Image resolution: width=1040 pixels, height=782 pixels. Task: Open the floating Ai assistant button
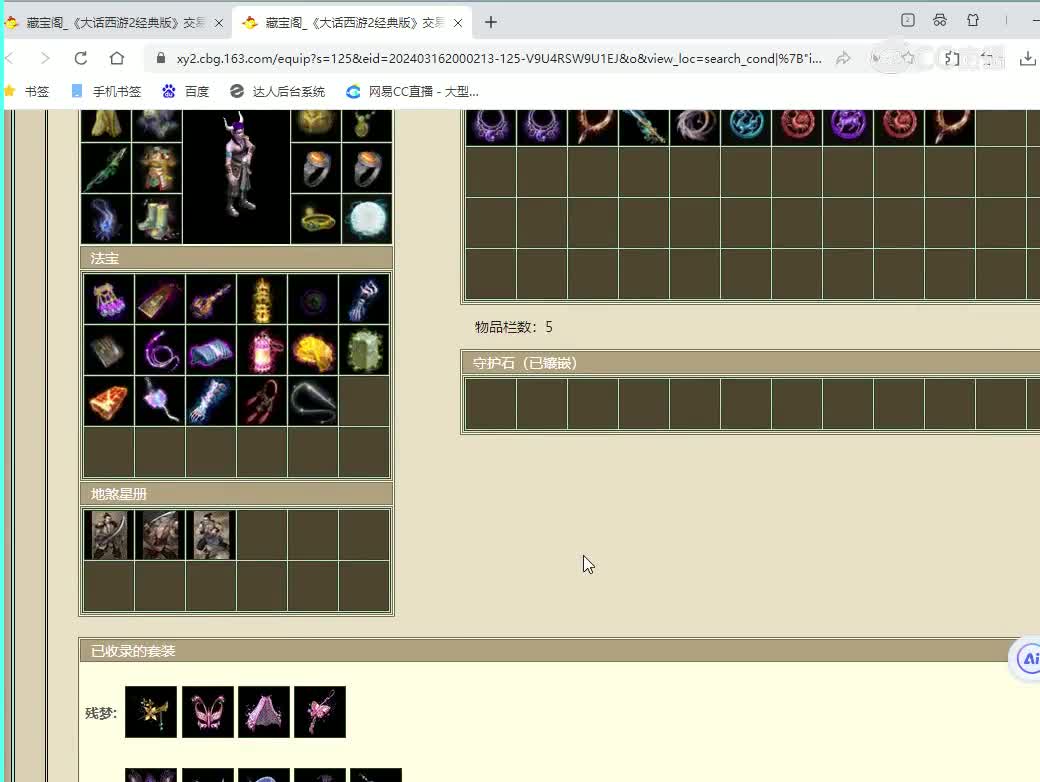coord(1027,659)
